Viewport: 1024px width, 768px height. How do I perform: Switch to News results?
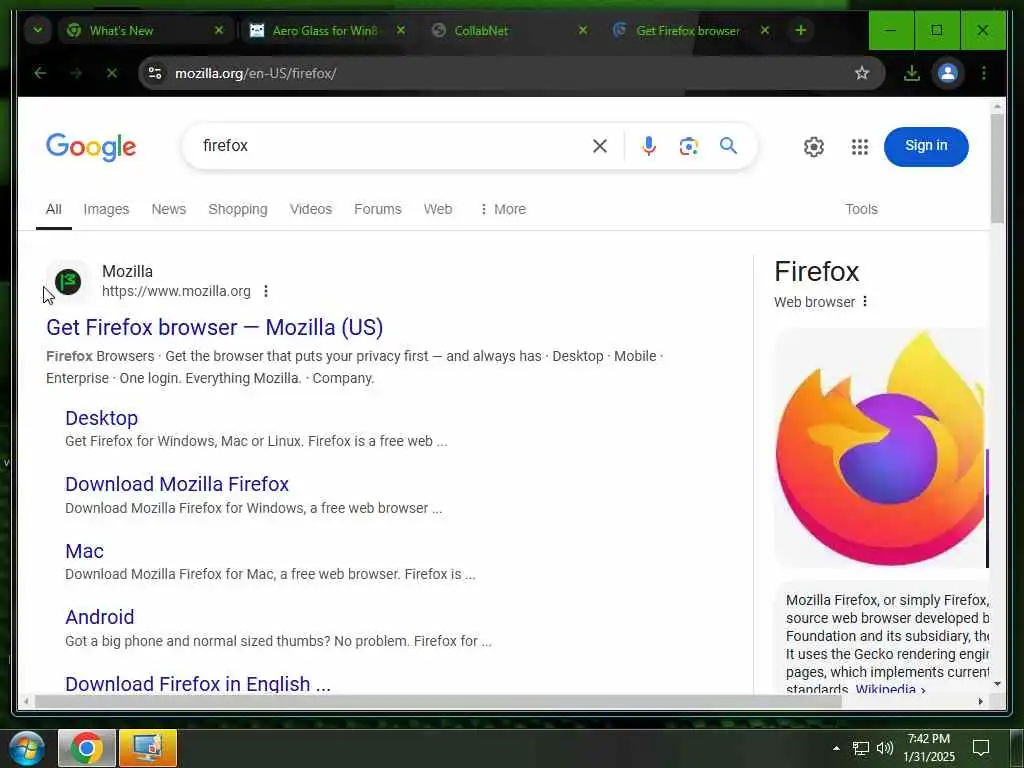(x=168, y=209)
